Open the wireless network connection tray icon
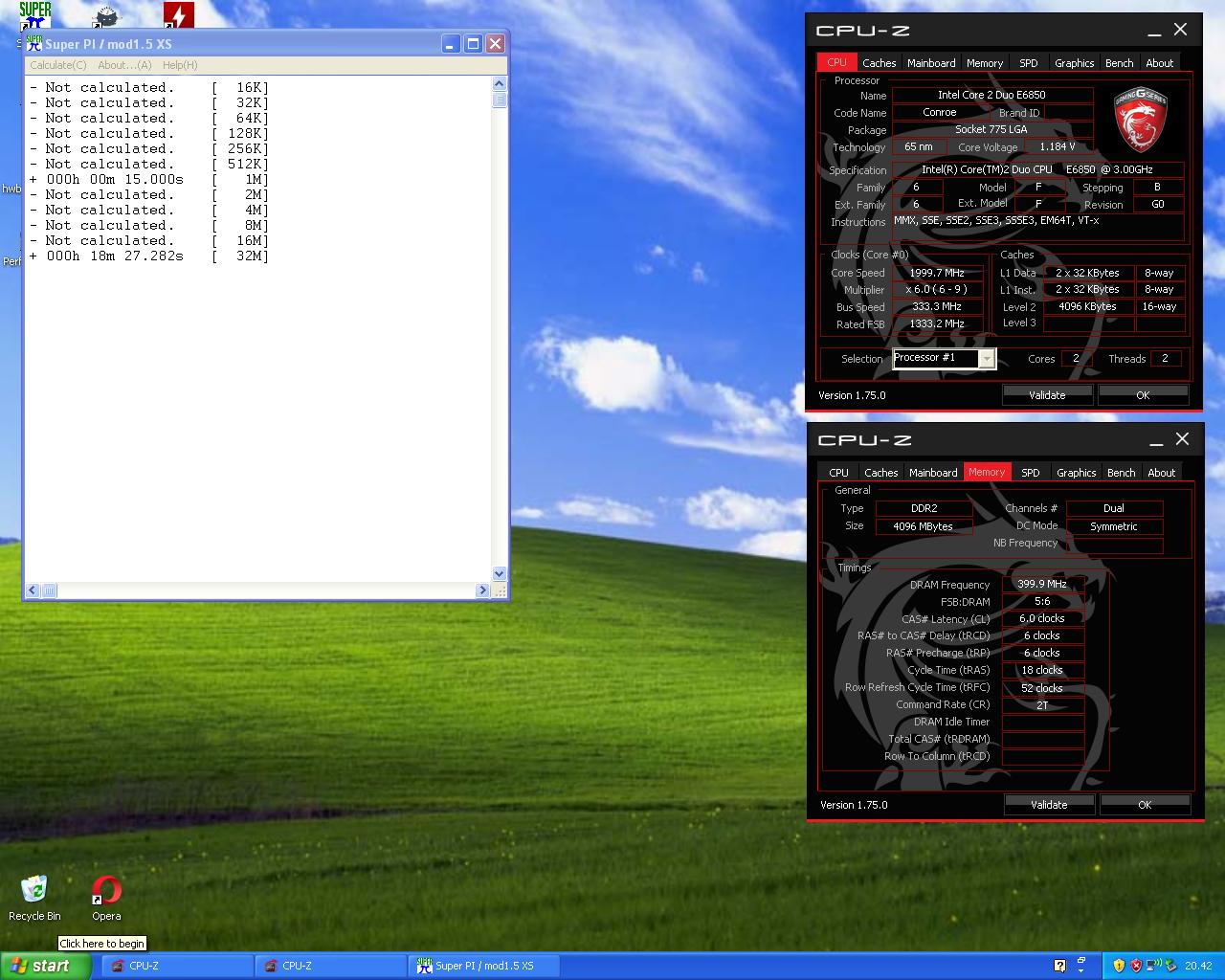 click(x=1154, y=966)
